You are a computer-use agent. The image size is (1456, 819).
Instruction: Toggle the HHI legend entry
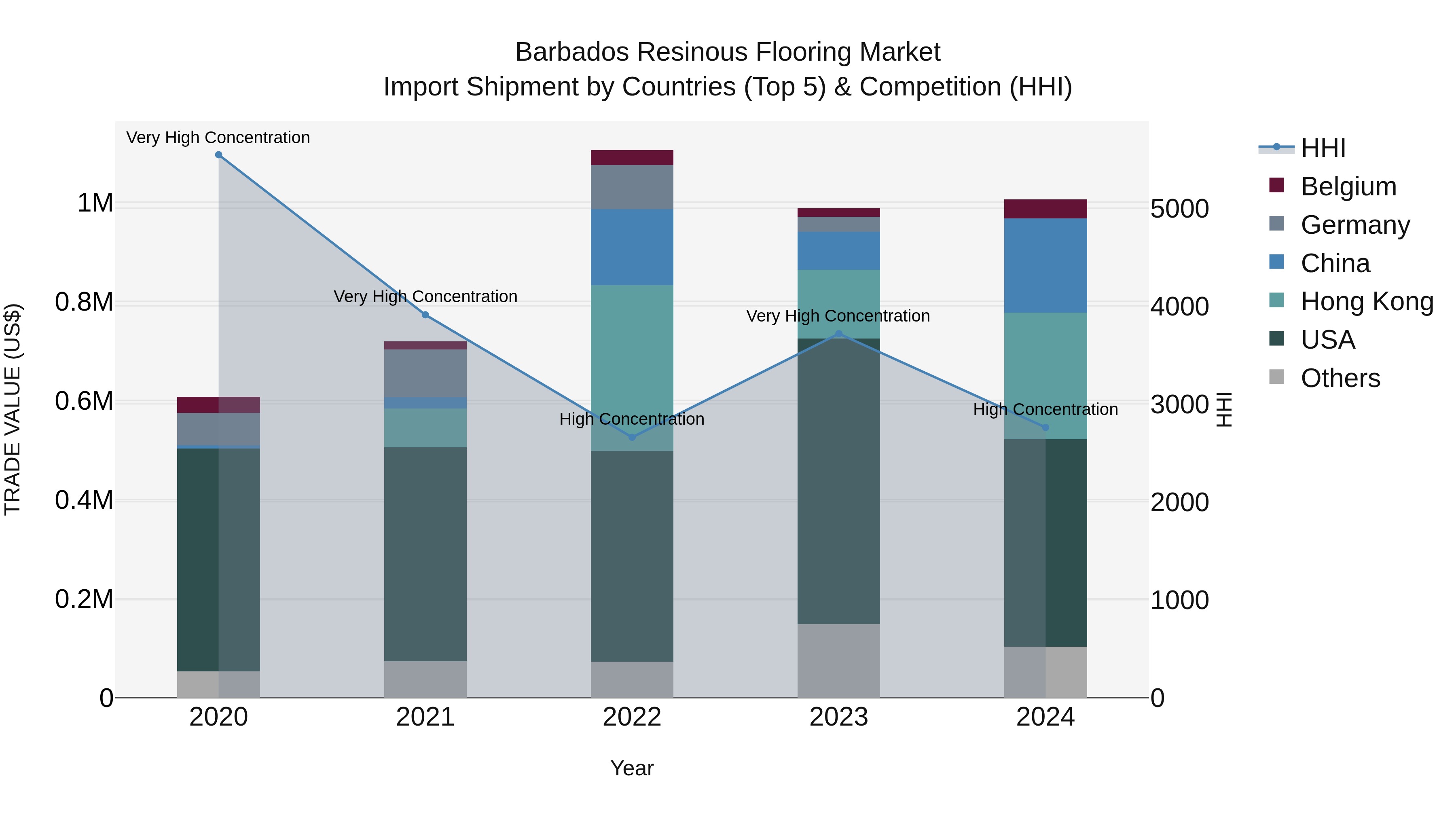1302,148
